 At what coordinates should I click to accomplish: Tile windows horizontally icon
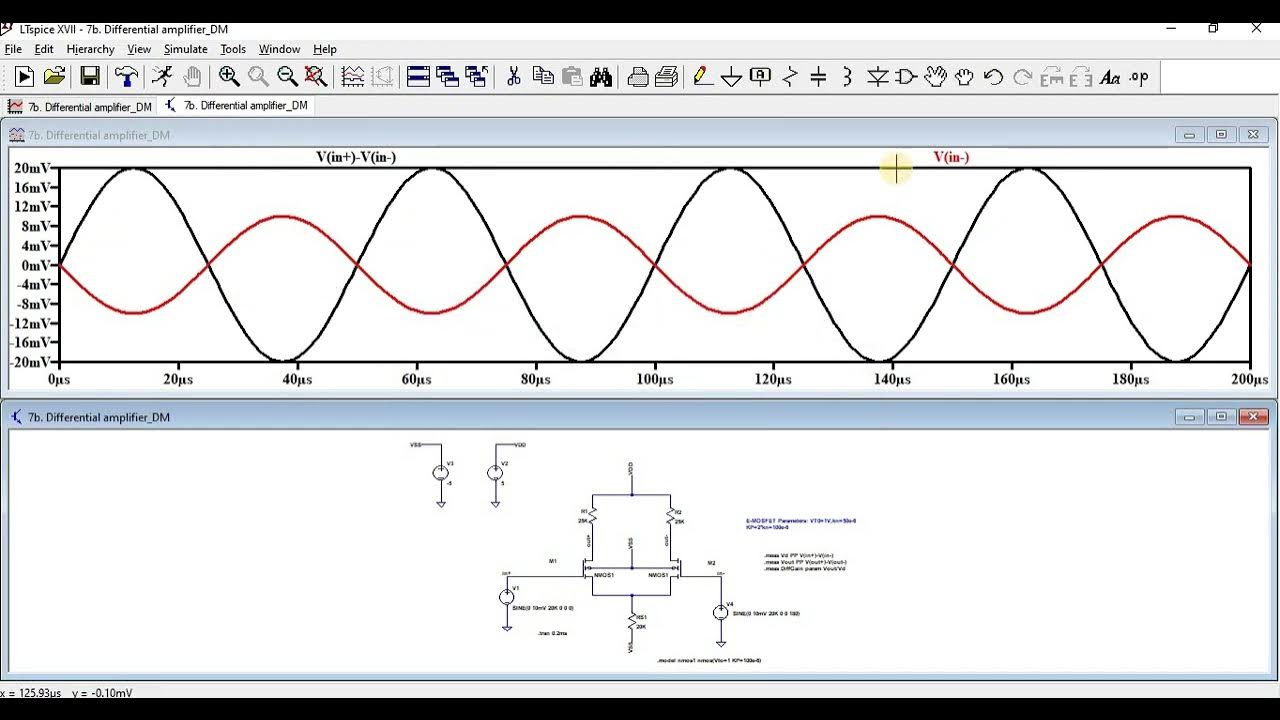point(419,76)
